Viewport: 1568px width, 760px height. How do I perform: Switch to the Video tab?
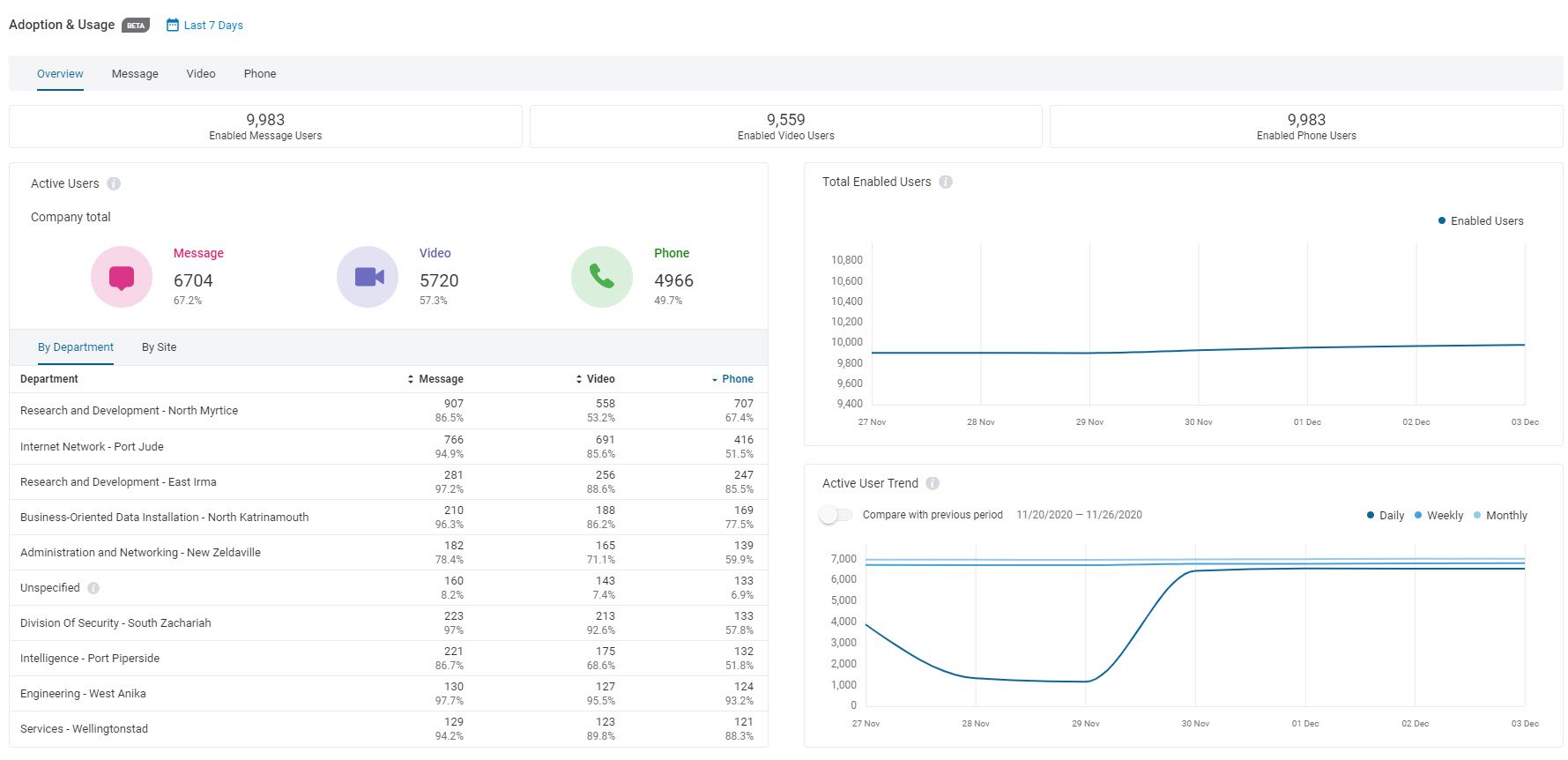[x=201, y=74]
